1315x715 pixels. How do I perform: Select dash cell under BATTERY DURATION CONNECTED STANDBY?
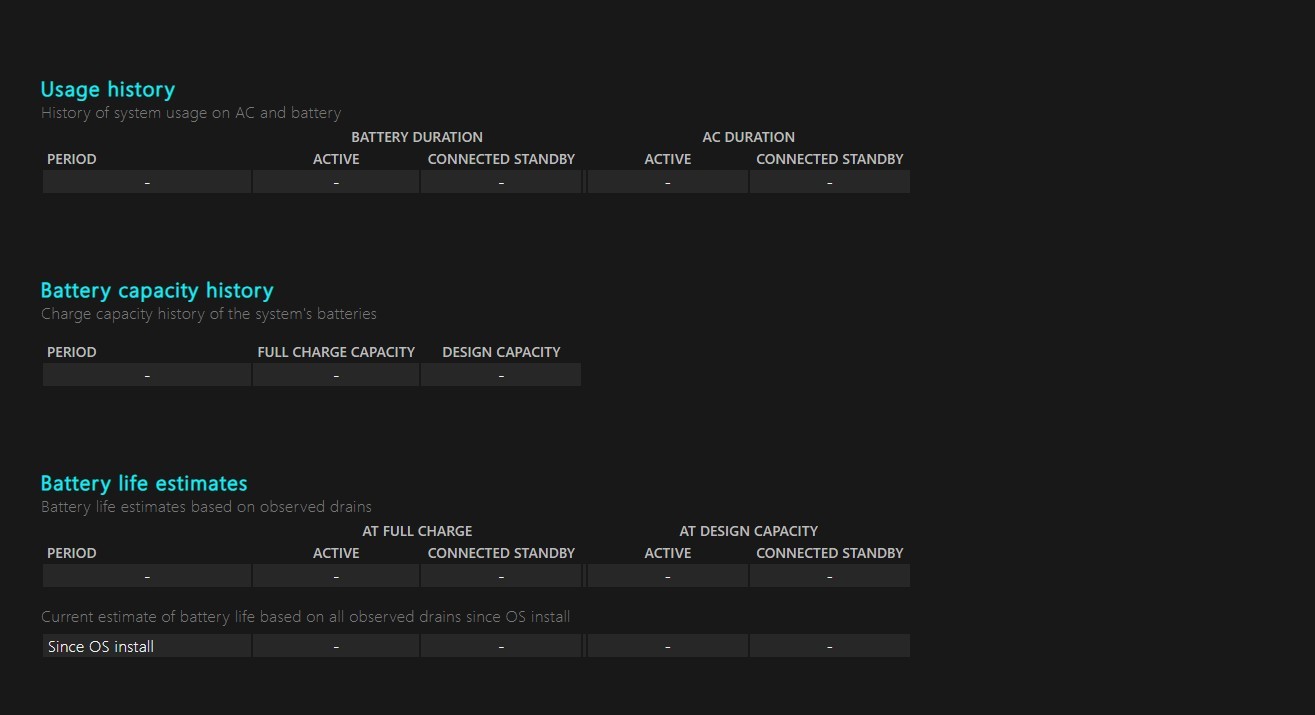501,182
